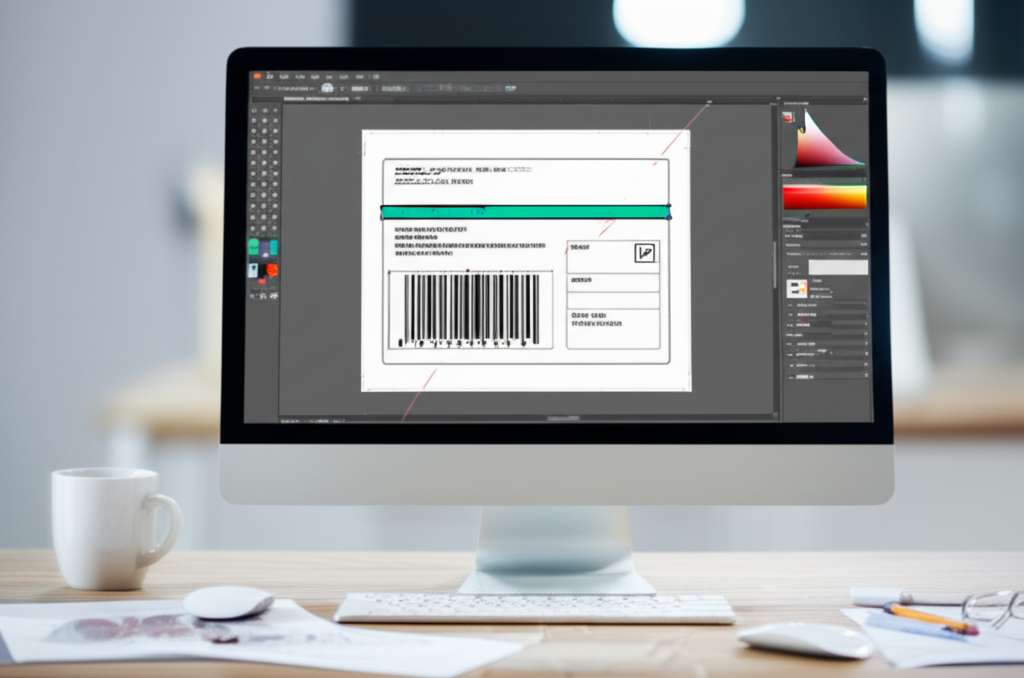Viewport: 1024px width, 678px height.
Task: Select the orange-red swatch in left toolbar
Action: pyautogui.click(x=272, y=269)
